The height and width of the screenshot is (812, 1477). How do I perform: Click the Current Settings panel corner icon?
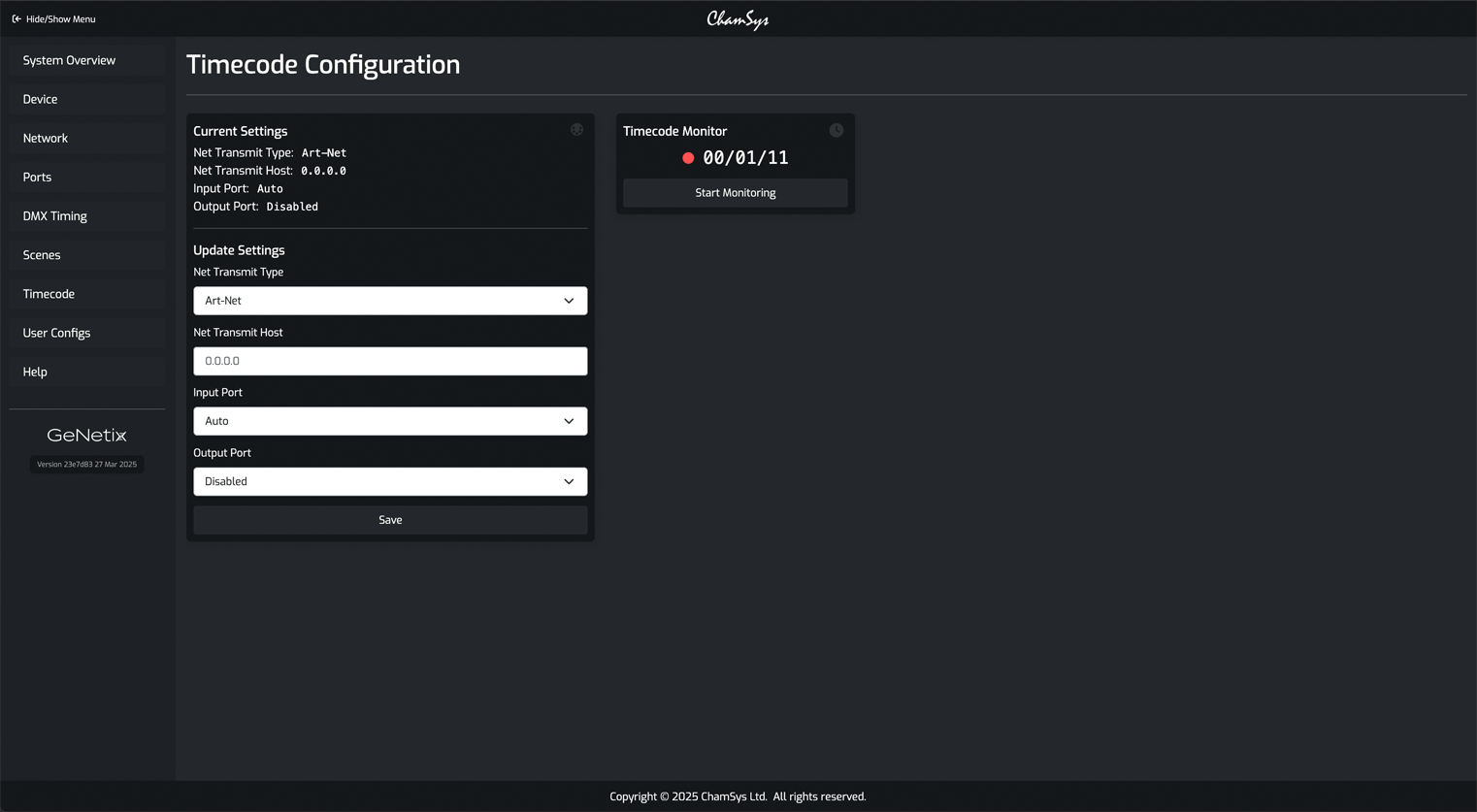(576, 130)
